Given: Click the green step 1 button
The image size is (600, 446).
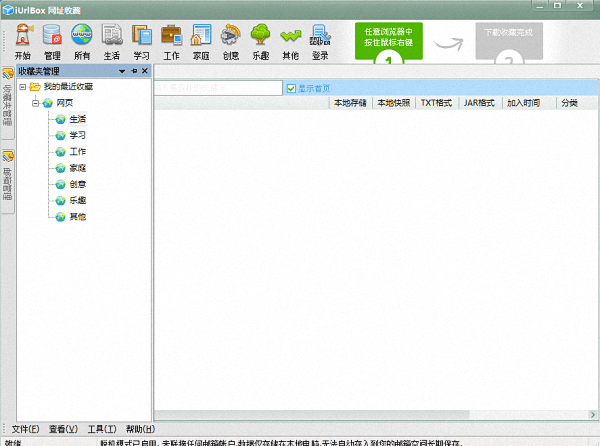Looking at the screenshot, I should [x=388, y=42].
